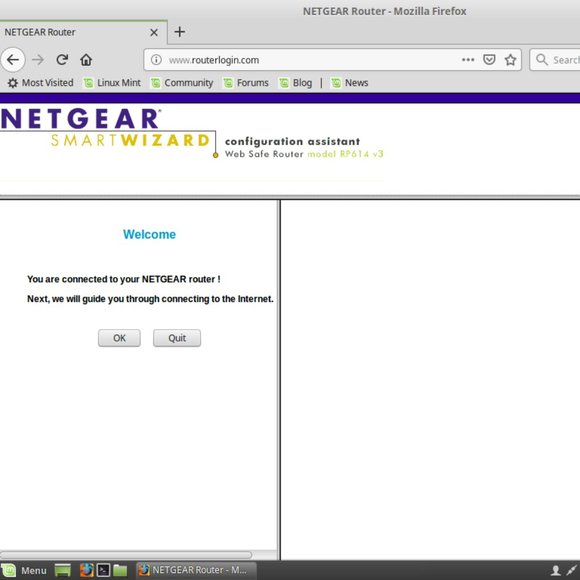This screenshot has width=580, height=580.
Task: Show desktop via taskbar icon
Action: [x=63, y=570]
